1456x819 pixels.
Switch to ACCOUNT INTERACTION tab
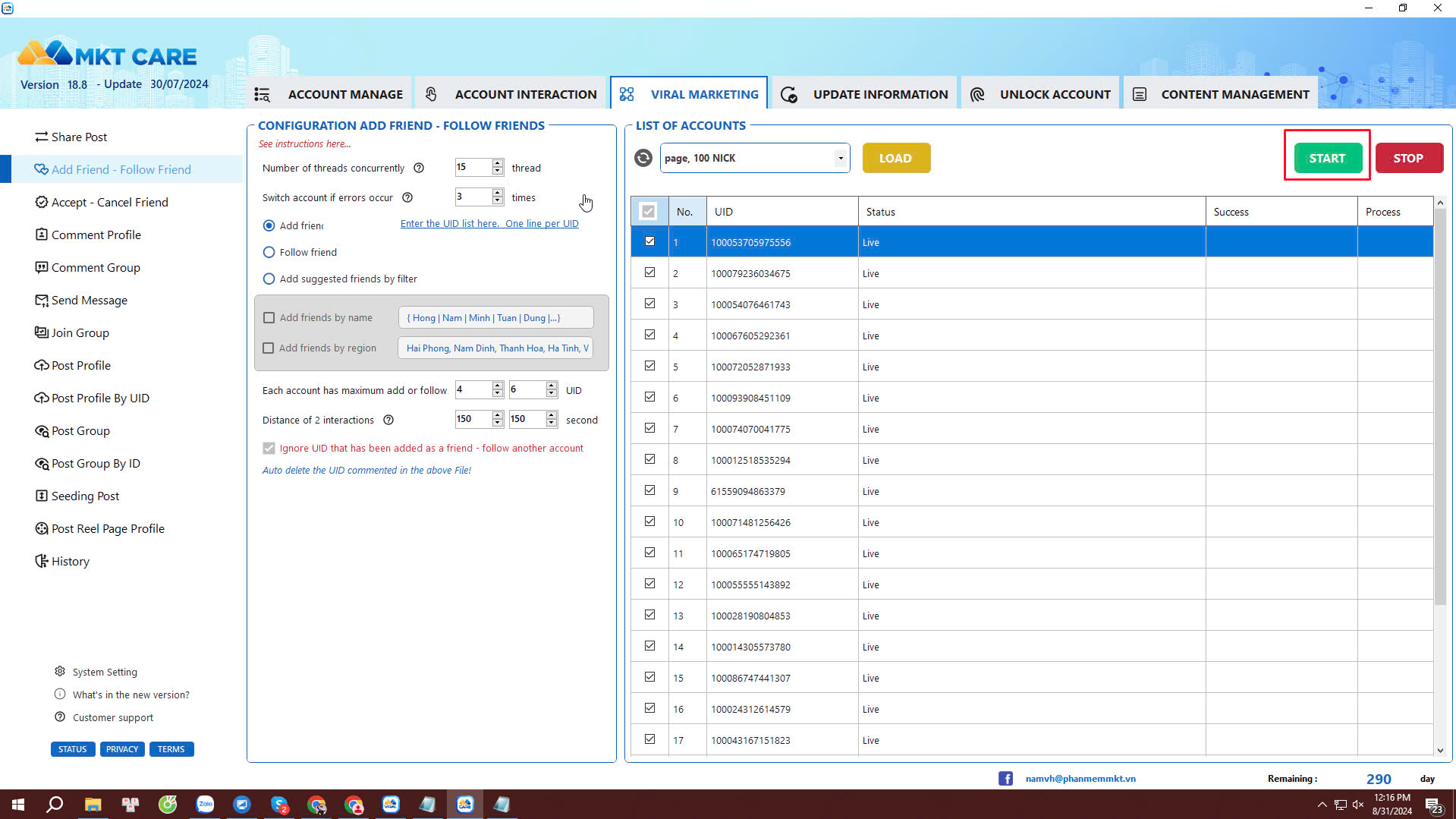[511, 94]
